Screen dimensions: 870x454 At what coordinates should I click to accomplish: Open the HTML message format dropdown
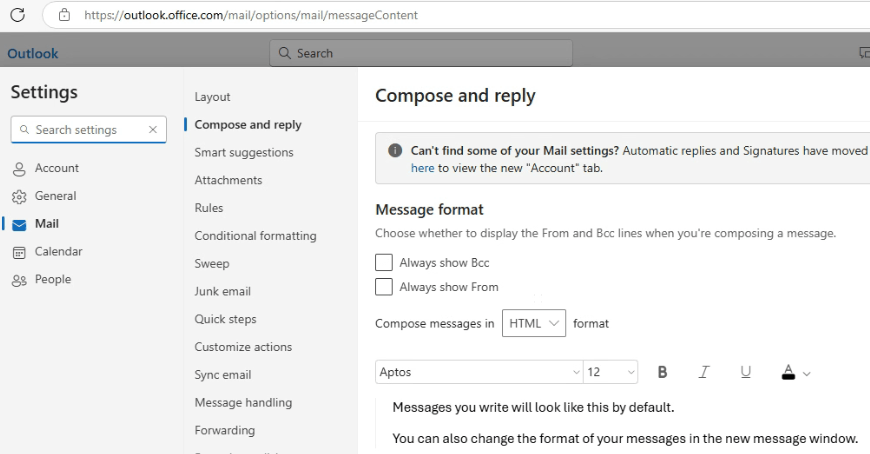click(x=533, y=323)
